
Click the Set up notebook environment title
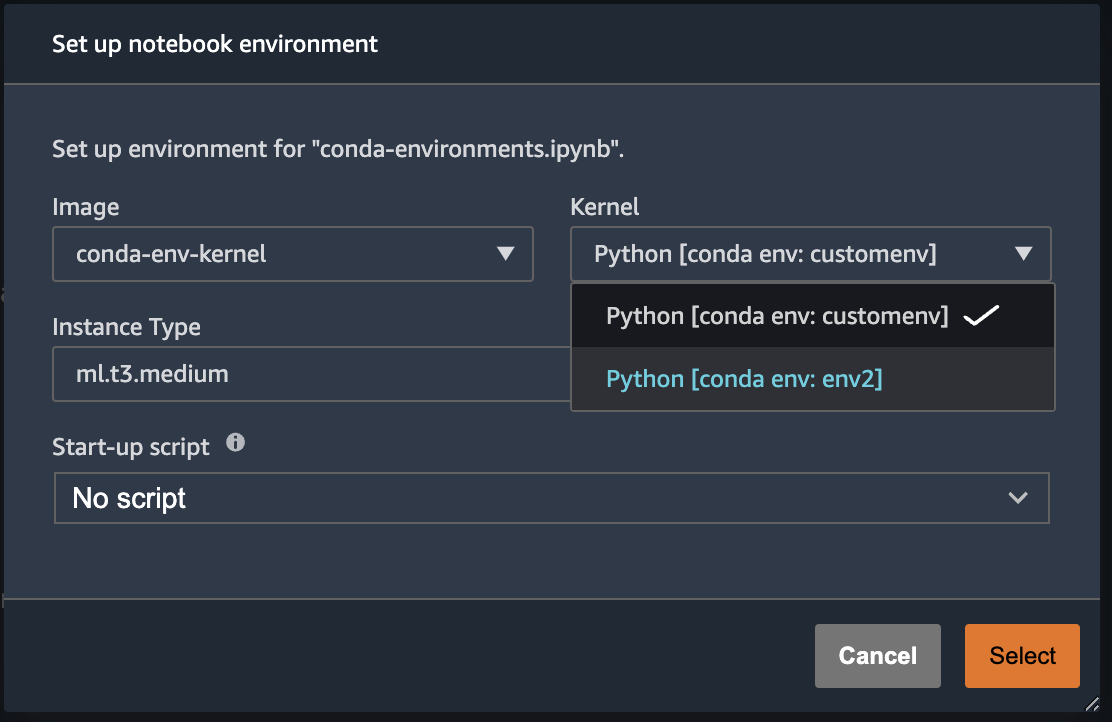click(x=215, y=44)
